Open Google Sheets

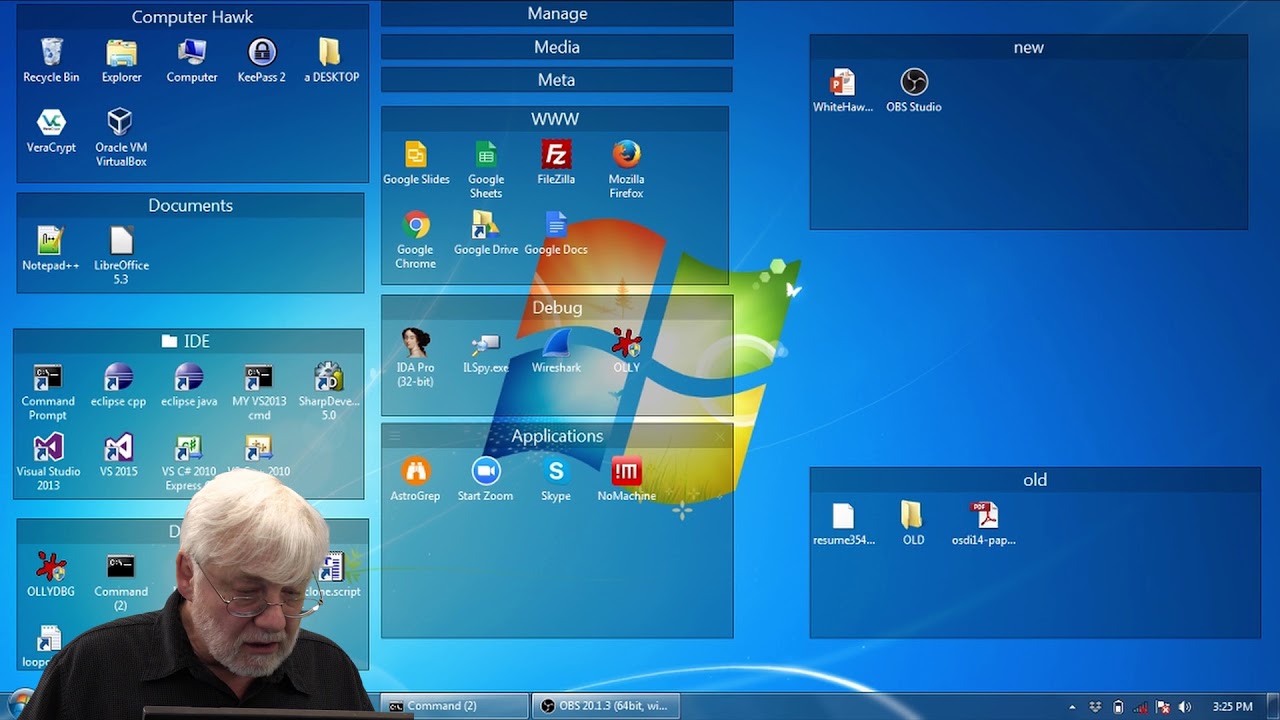[x=486, y=169]
